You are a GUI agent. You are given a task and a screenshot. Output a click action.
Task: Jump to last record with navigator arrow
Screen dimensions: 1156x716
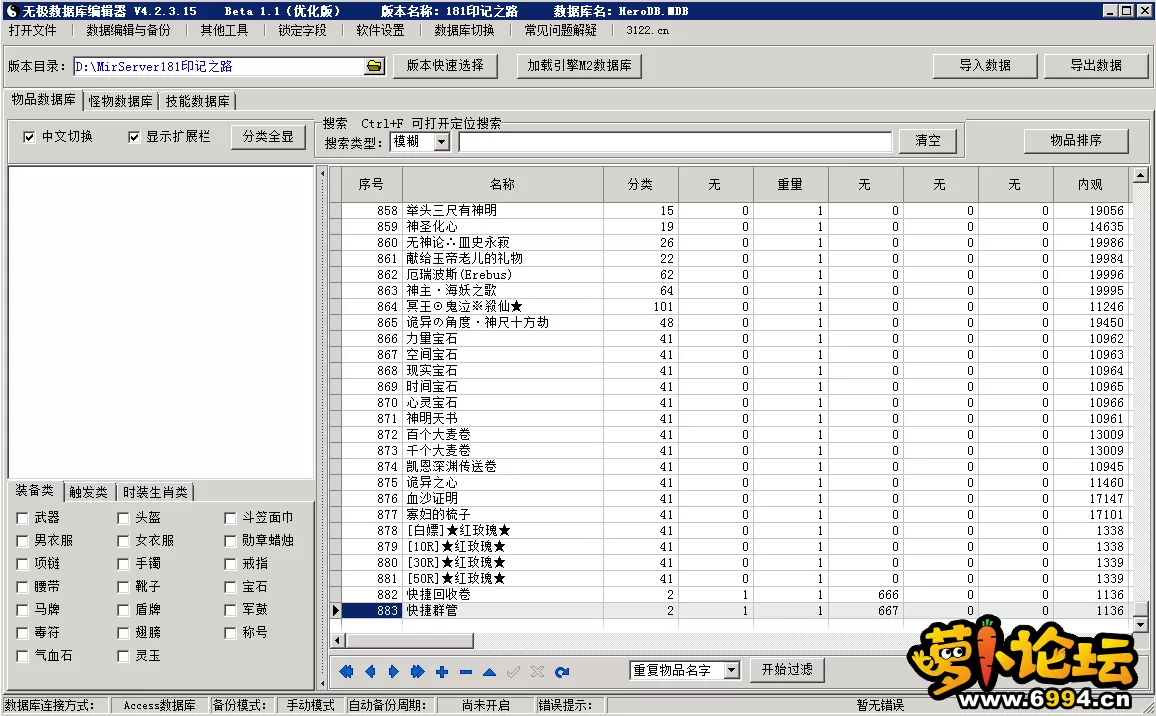point(417,672)
